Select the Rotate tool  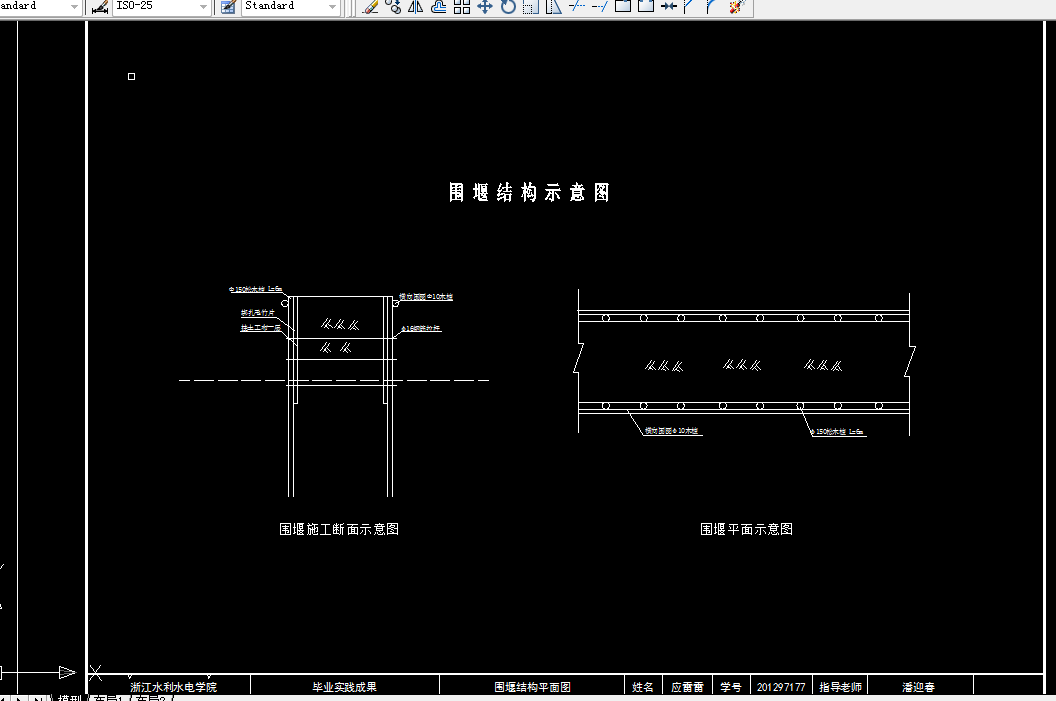(x=508, y=7)
